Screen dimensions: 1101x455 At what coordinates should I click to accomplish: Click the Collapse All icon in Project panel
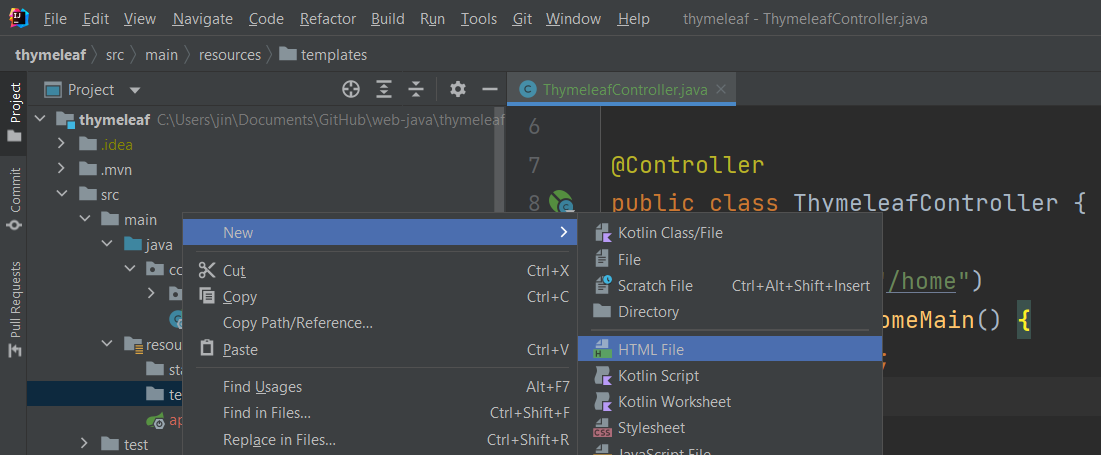click(x=416, y=89)
